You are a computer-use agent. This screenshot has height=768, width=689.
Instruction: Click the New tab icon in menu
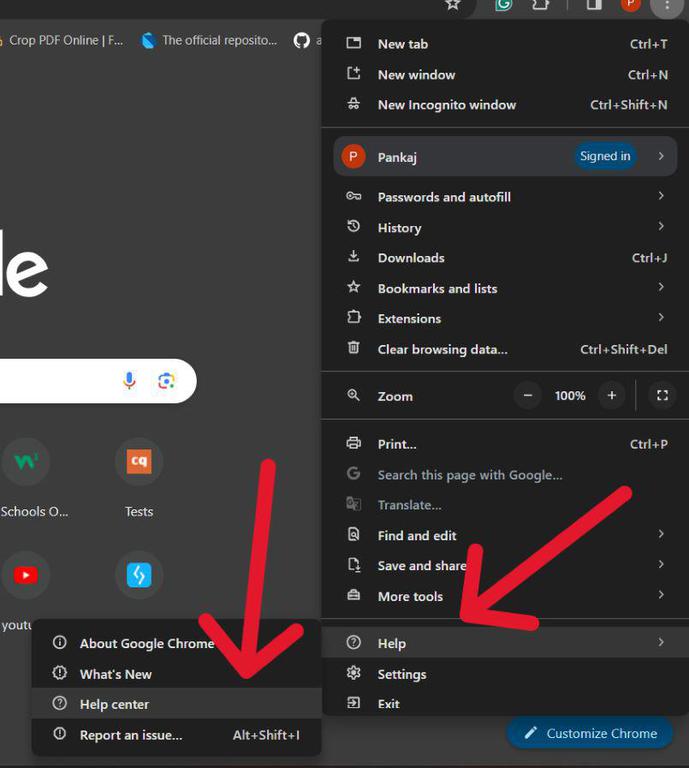354,43
